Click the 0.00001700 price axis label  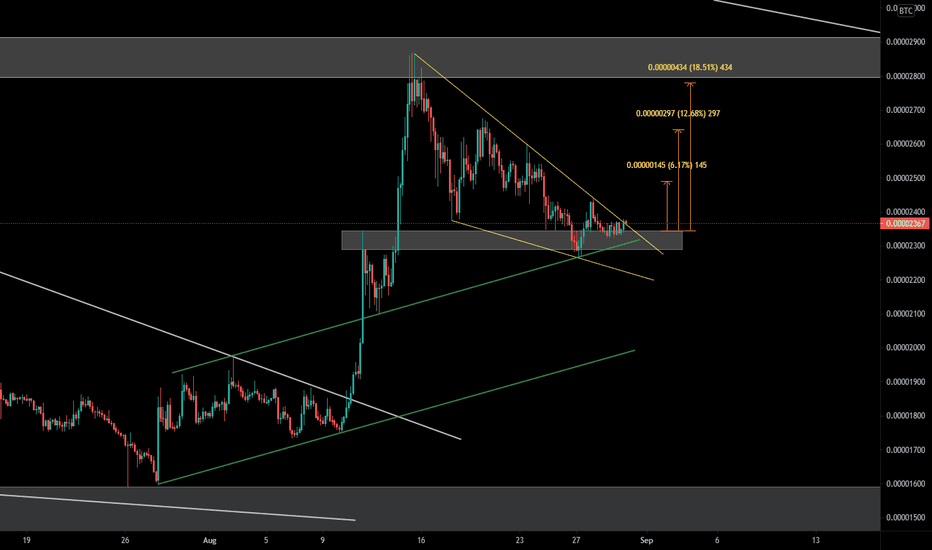click(905, 450)
